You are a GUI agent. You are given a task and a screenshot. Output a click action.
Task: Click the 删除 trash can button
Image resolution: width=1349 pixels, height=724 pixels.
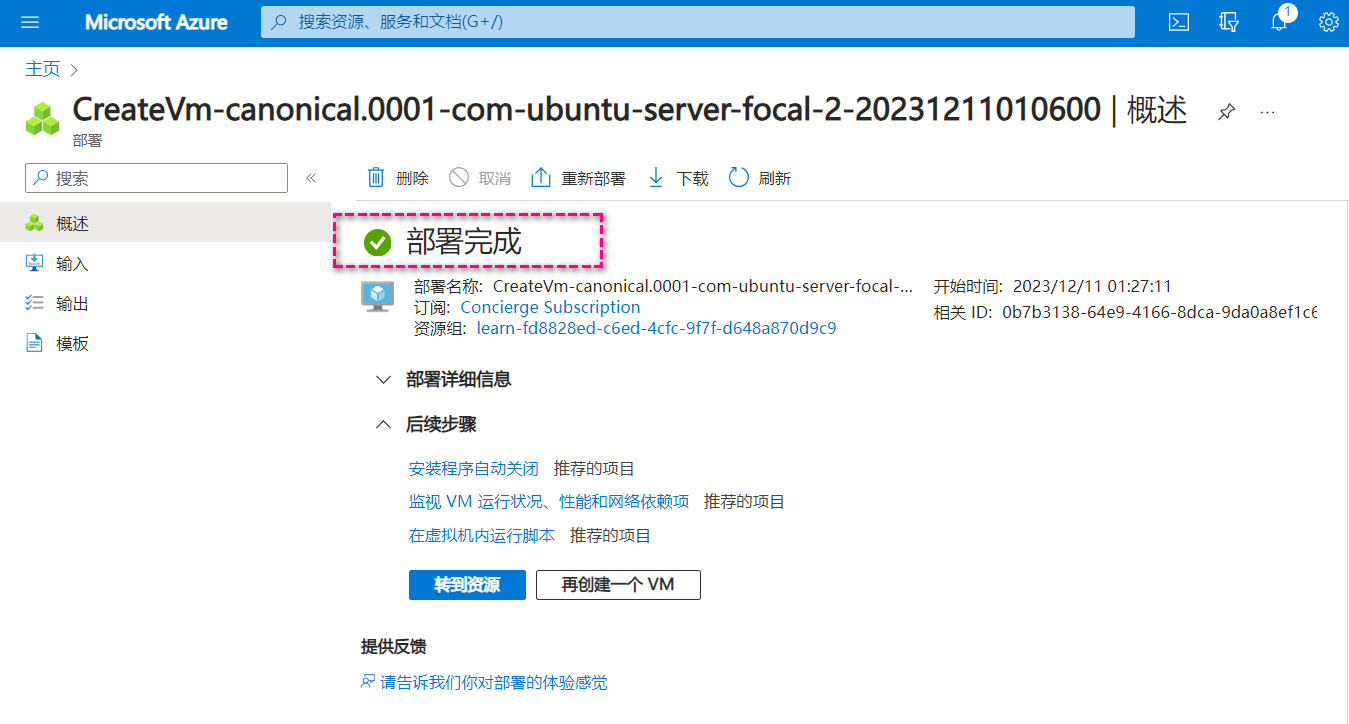pyautogui.click(x=398, y=178)
